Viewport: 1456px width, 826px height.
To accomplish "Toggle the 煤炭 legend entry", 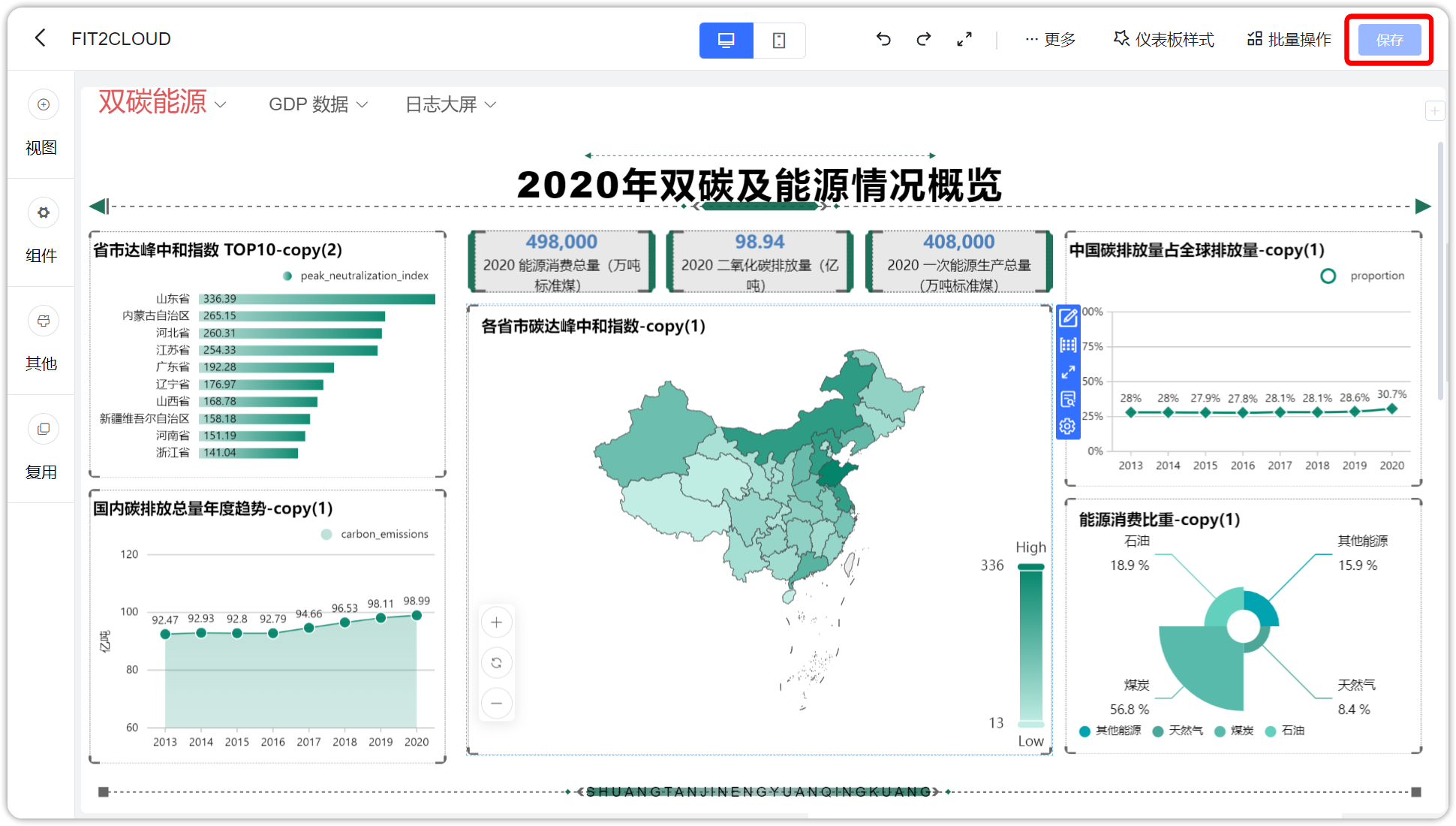I will click(x=1235, y=731).
